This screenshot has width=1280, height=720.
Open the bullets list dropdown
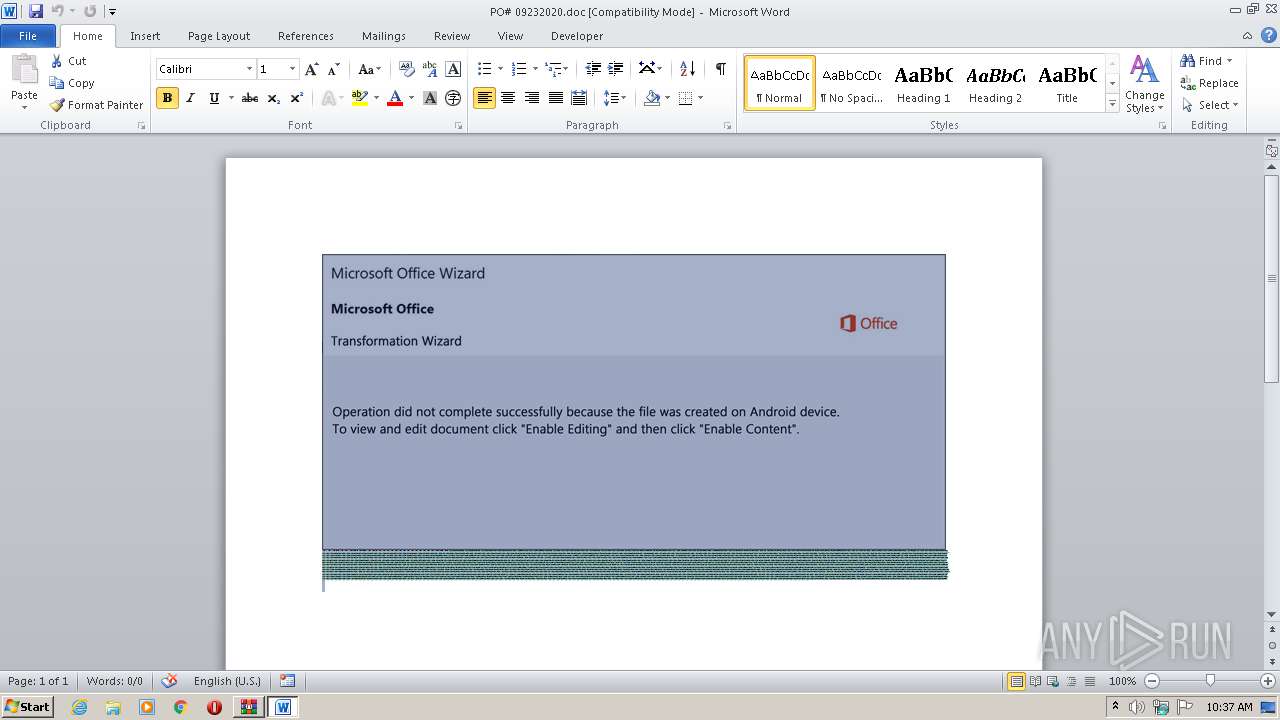(x=500, y=69)
